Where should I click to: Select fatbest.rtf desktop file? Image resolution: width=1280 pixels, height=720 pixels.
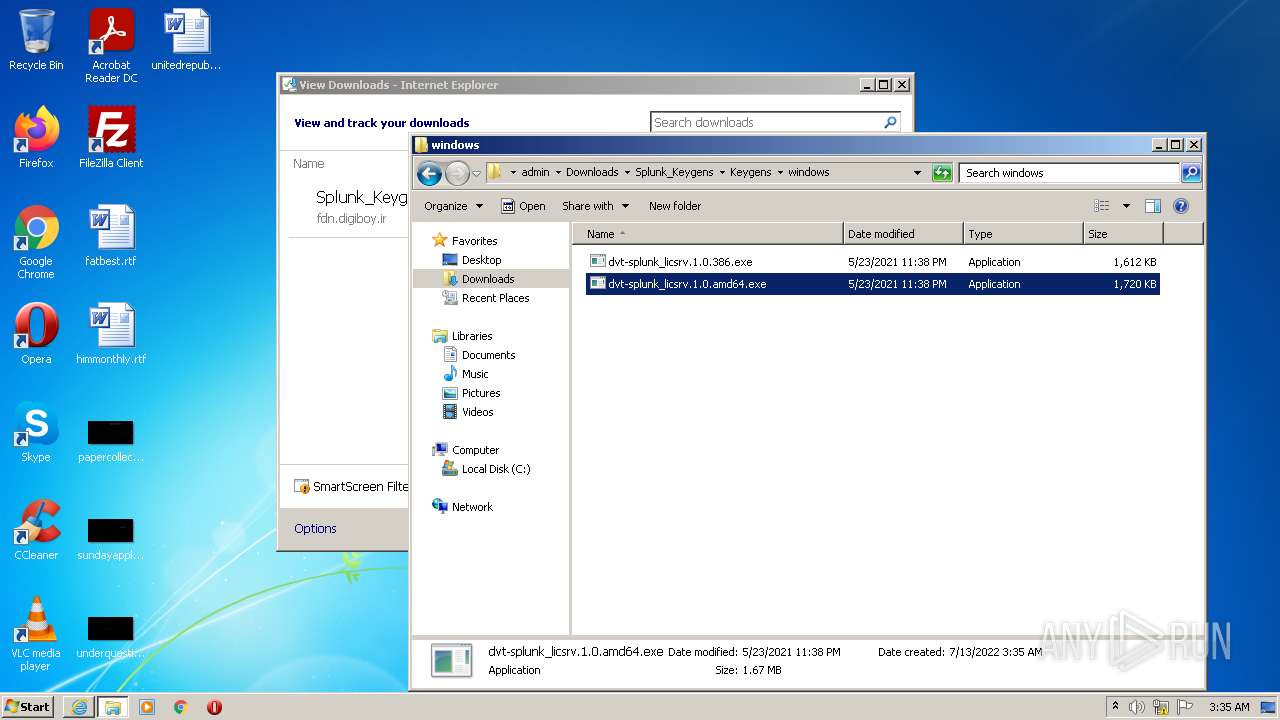(x=110, y=236)
